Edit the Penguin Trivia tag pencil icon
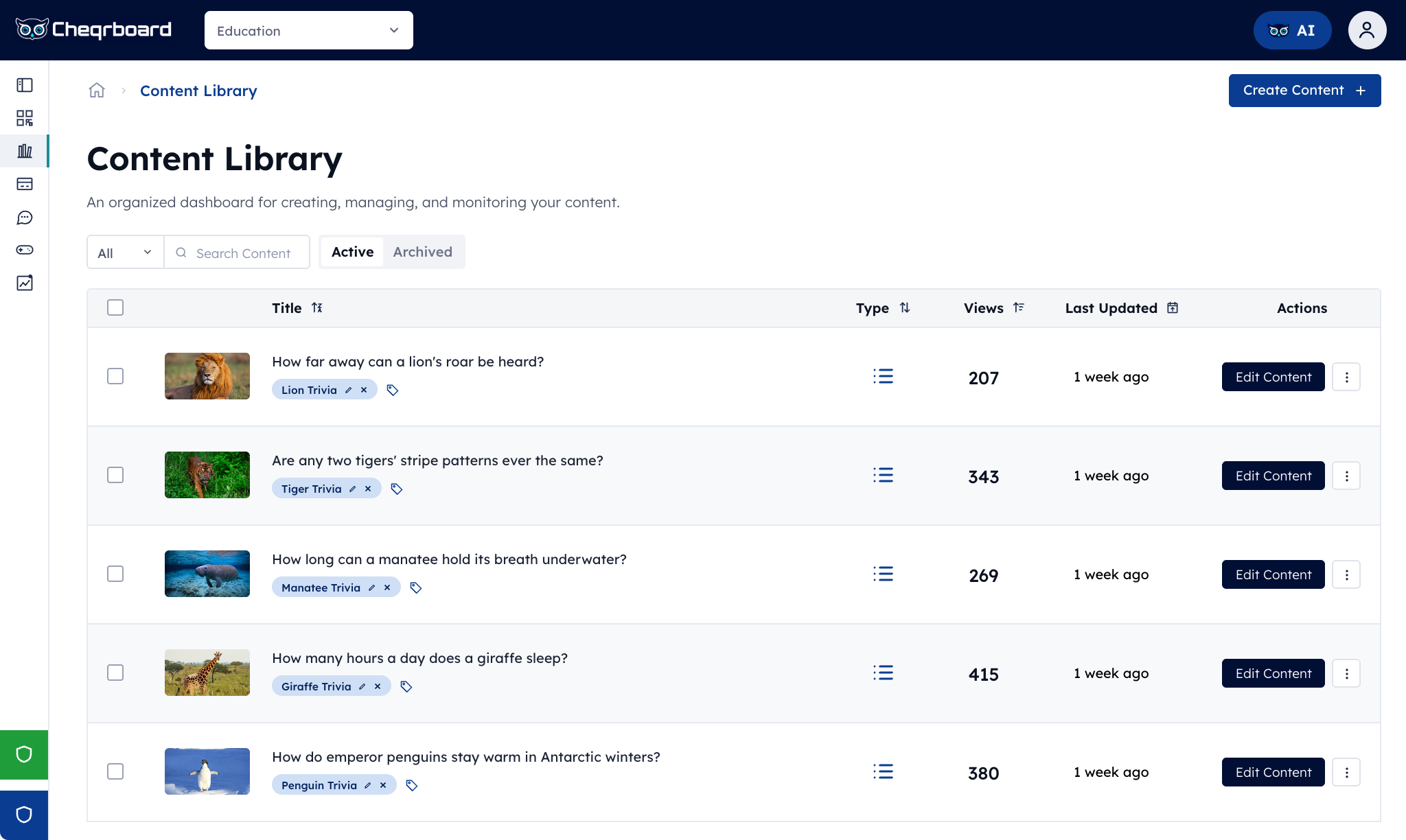 coord(367,785)
